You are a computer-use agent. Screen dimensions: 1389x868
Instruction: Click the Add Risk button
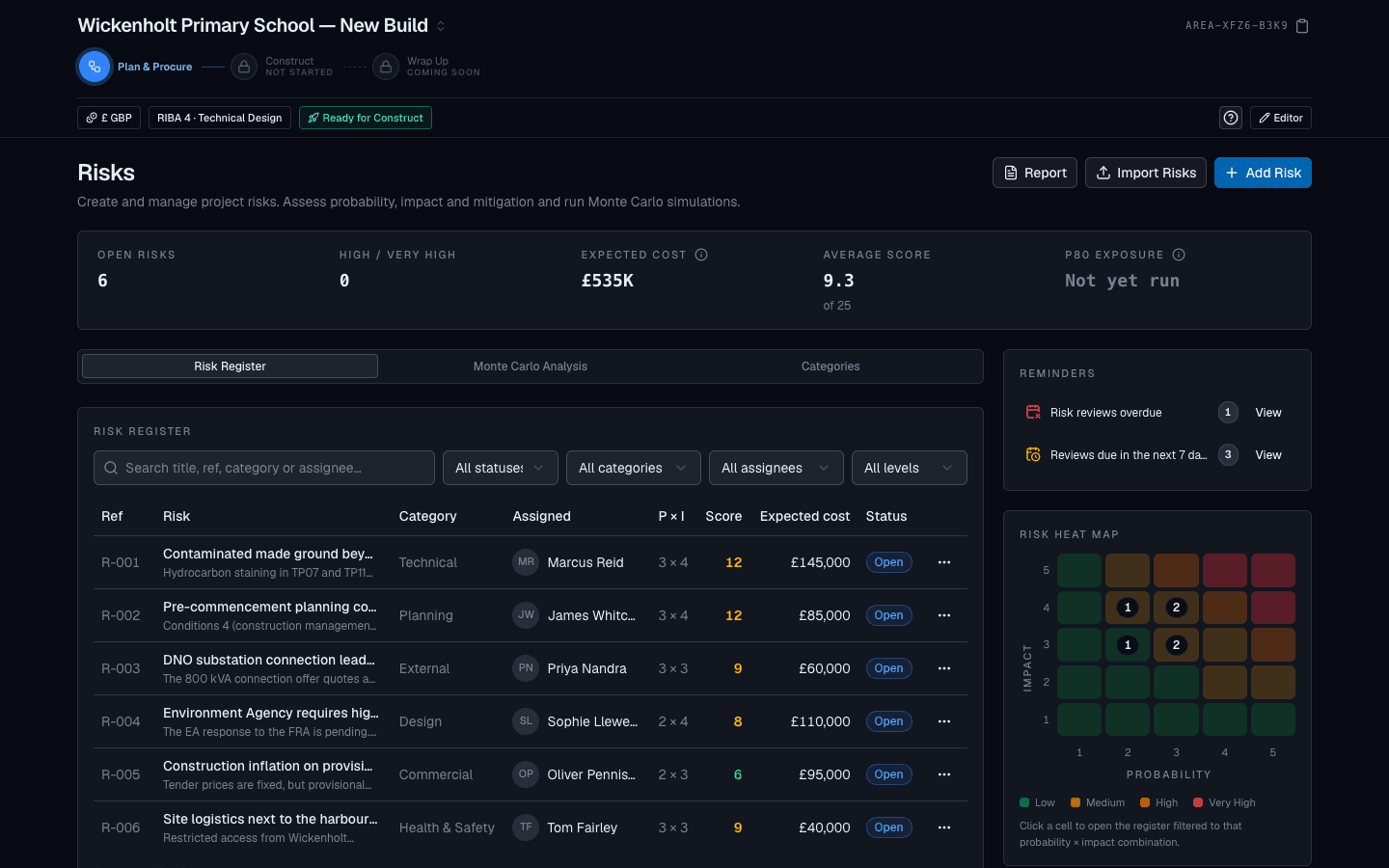point(1263,173)
